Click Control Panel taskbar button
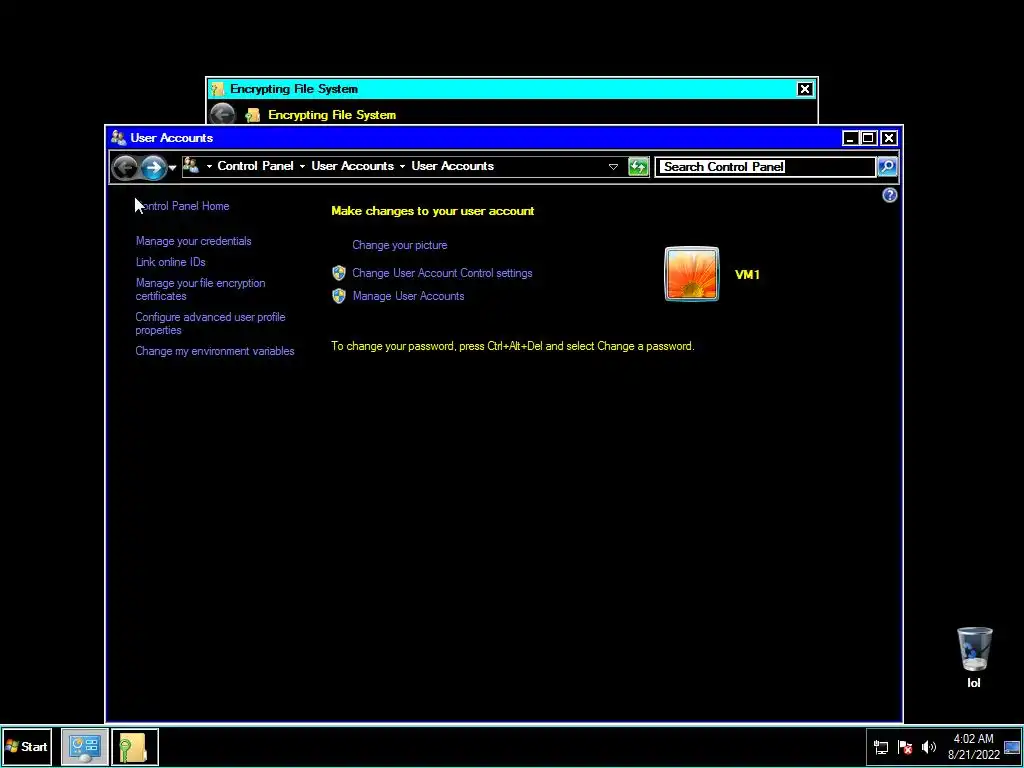 click(85, 746)
